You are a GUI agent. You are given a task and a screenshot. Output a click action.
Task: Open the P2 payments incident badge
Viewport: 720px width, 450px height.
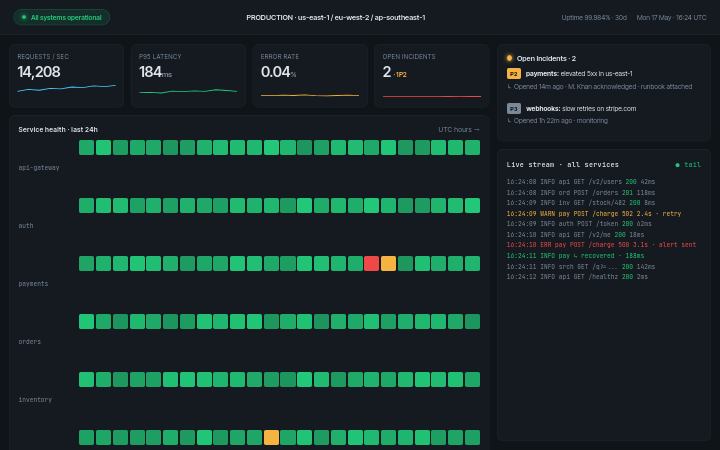(513, 73)
